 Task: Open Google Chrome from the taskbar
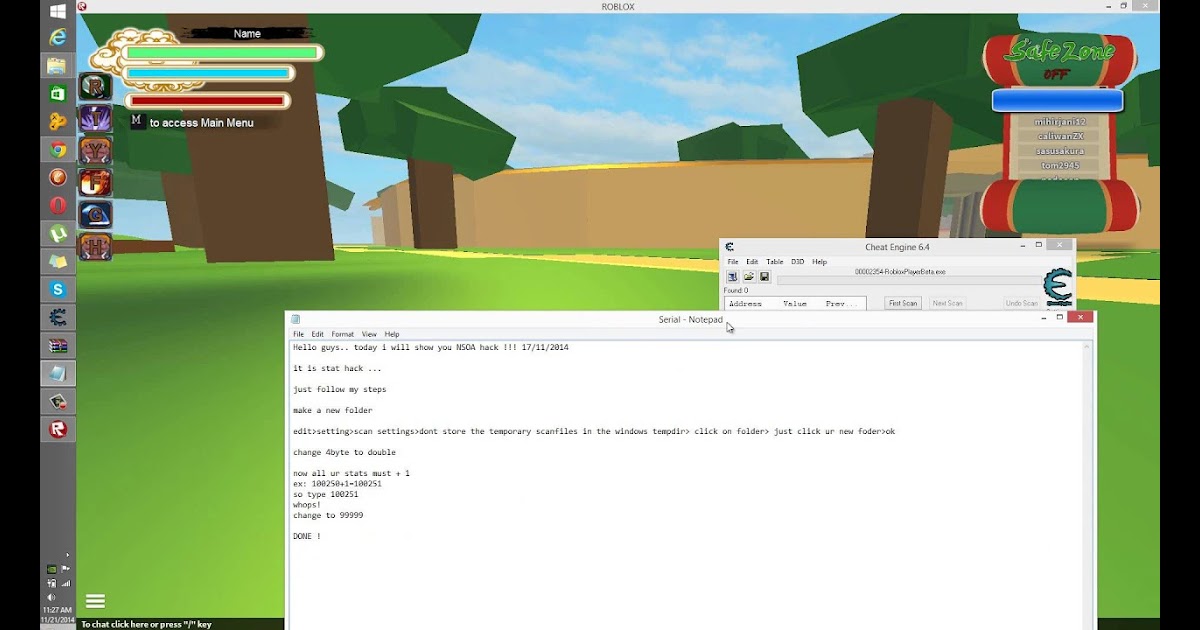pyautogui.click(x=58, y=149)
